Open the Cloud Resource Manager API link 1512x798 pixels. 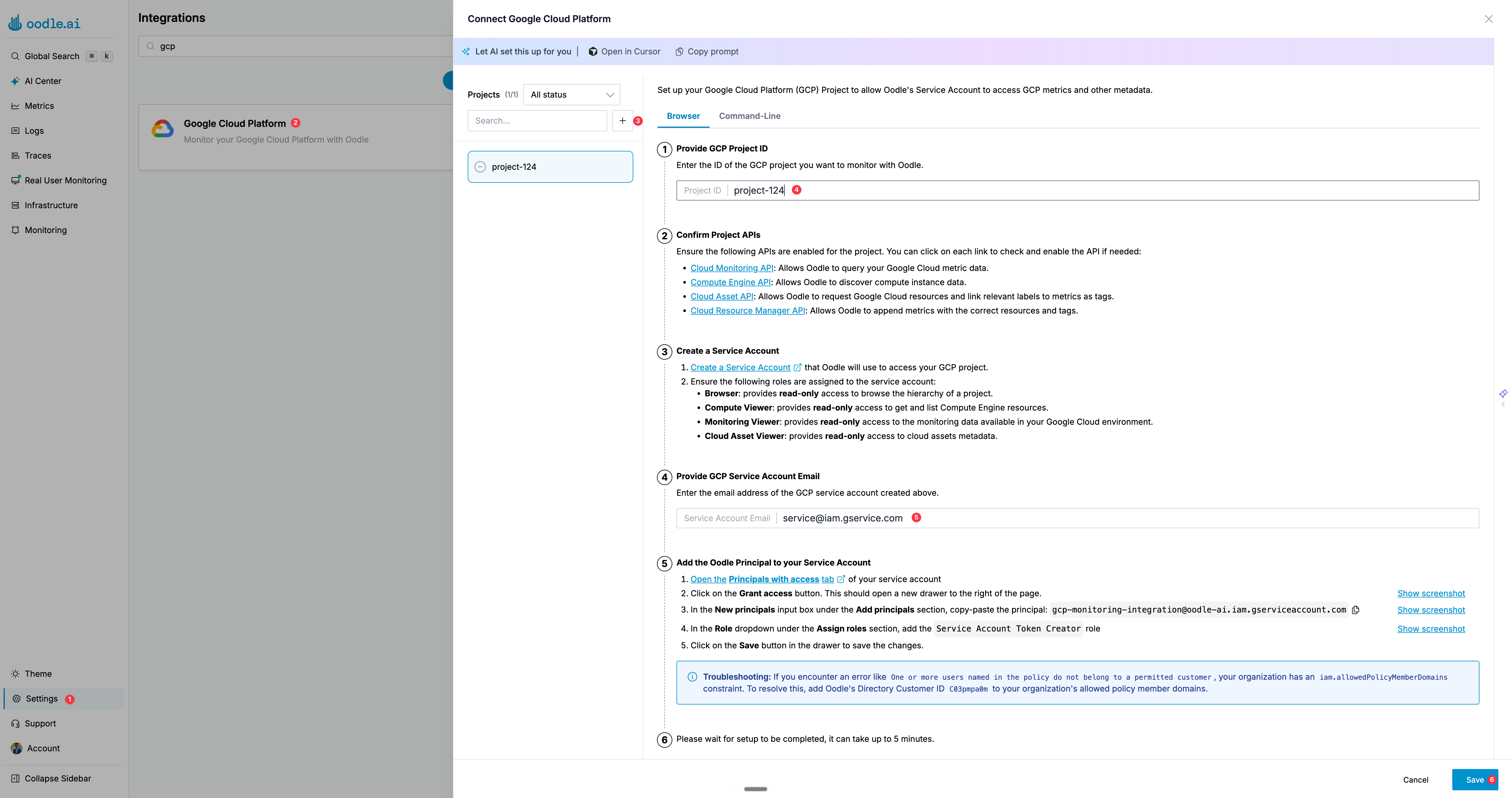pyautogui.click(x=748, y=311)
